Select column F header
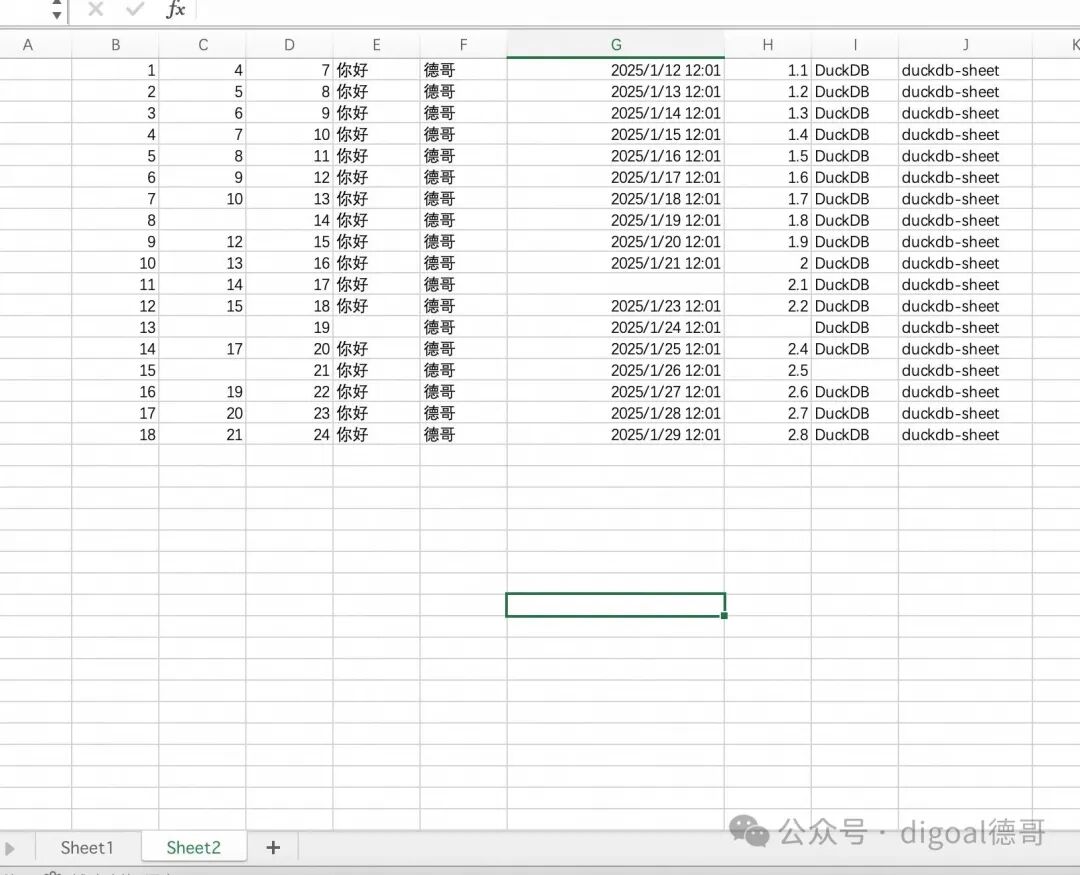Screen dimensions: 1080x875 point(463,45)
